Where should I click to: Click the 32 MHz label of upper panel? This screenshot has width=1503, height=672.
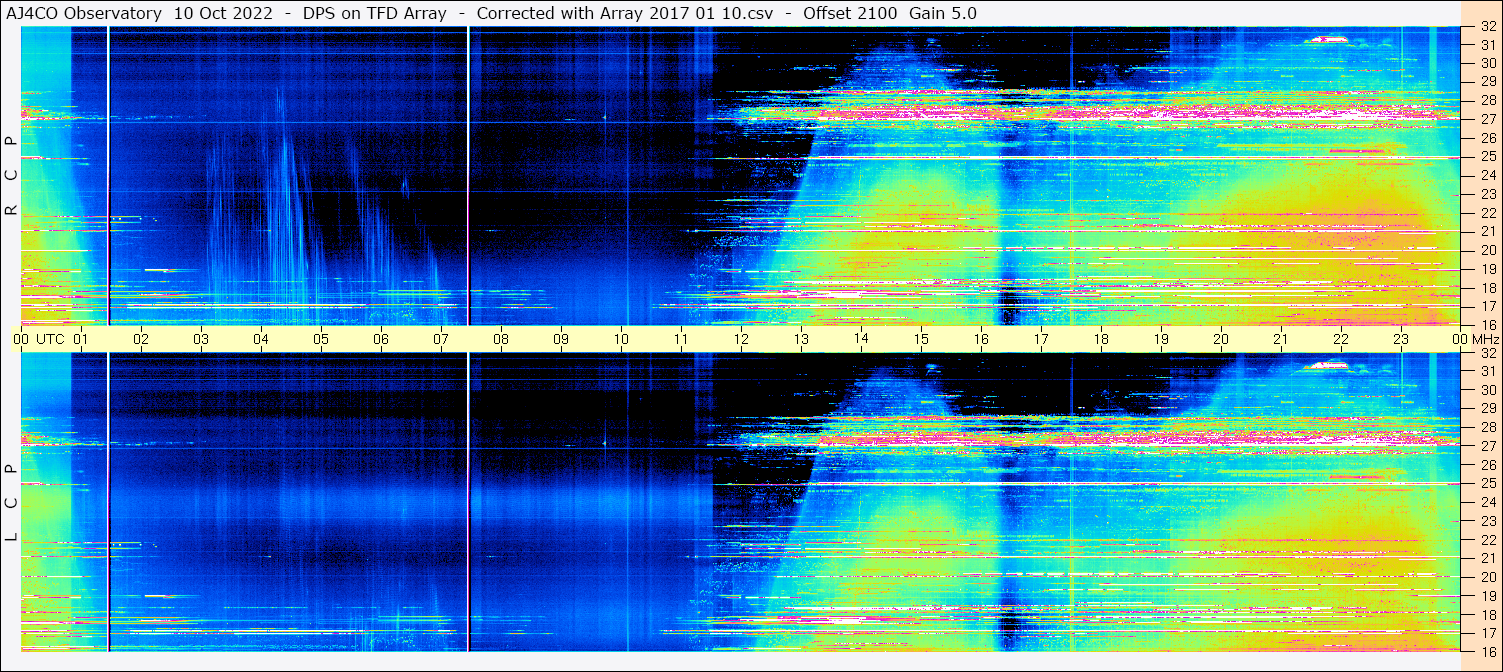click(x=1487, y=28)
